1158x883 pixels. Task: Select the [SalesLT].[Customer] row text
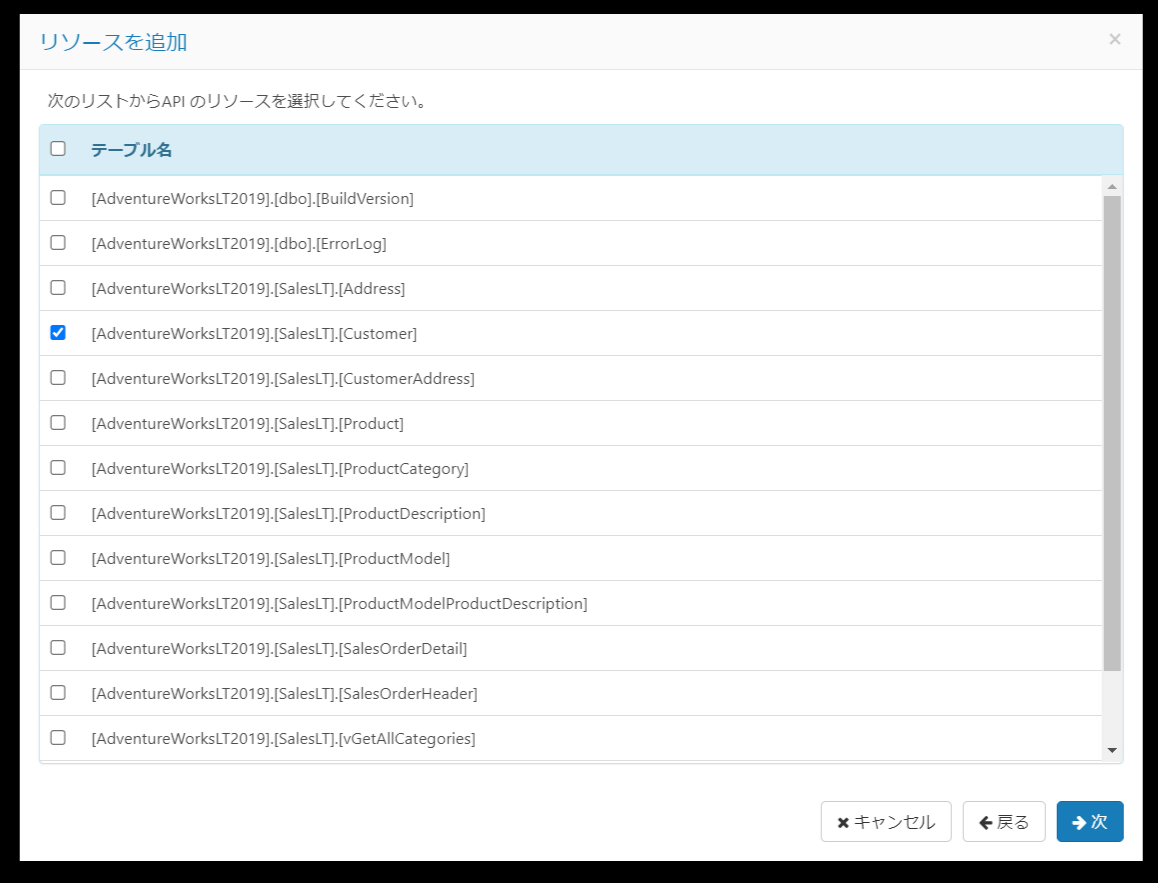pyautogui.click(x=254, y=334)
